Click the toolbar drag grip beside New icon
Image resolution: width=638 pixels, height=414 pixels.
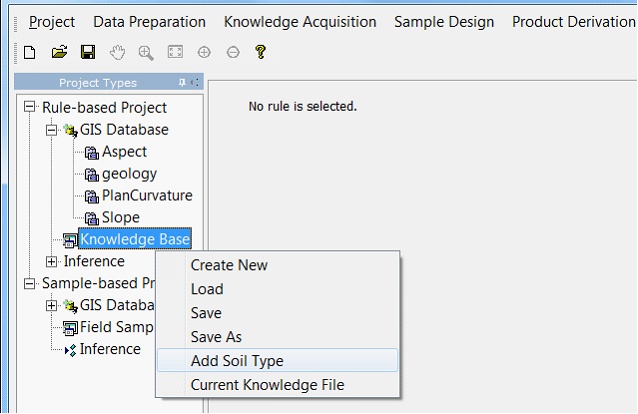[x=16, y=53]
